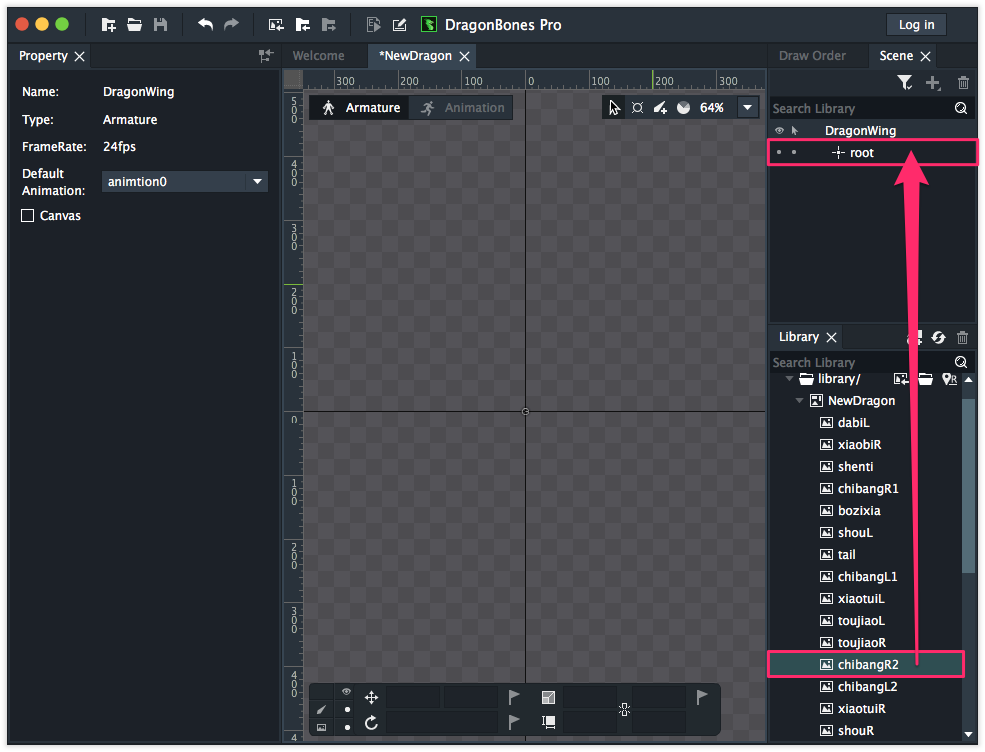
Task: Open the zoom percentage dropdown arrow
Action: point(748,107)
